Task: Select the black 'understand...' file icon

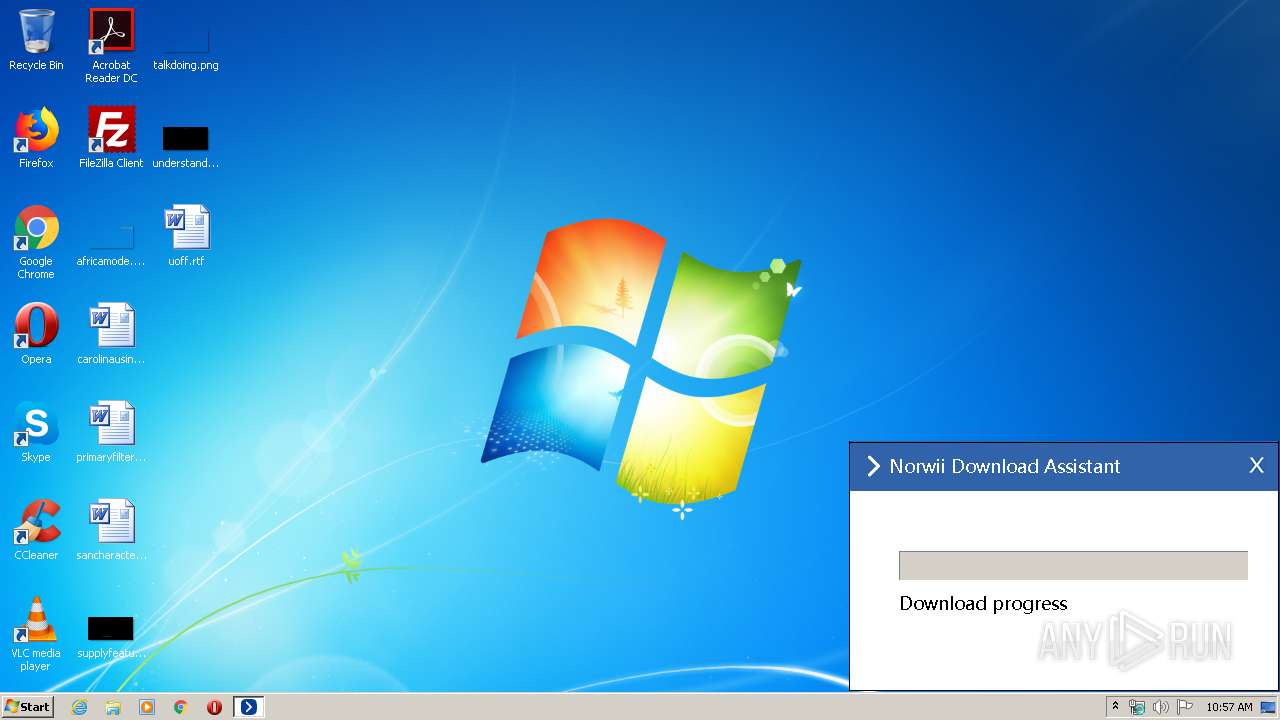Action: pos(186,145)
